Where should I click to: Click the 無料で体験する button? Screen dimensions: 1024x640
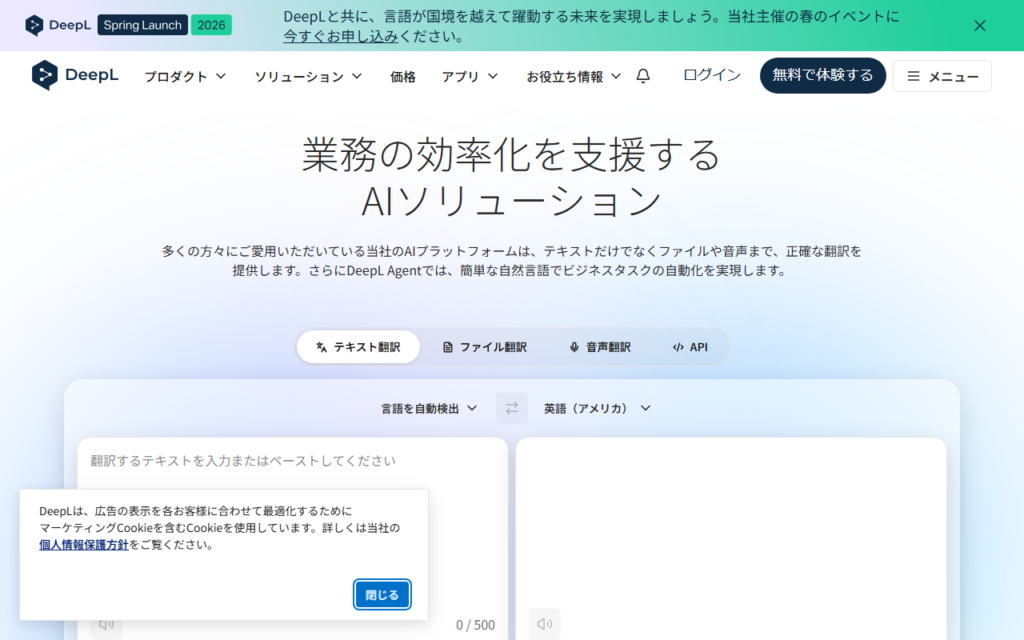point(823,76)
